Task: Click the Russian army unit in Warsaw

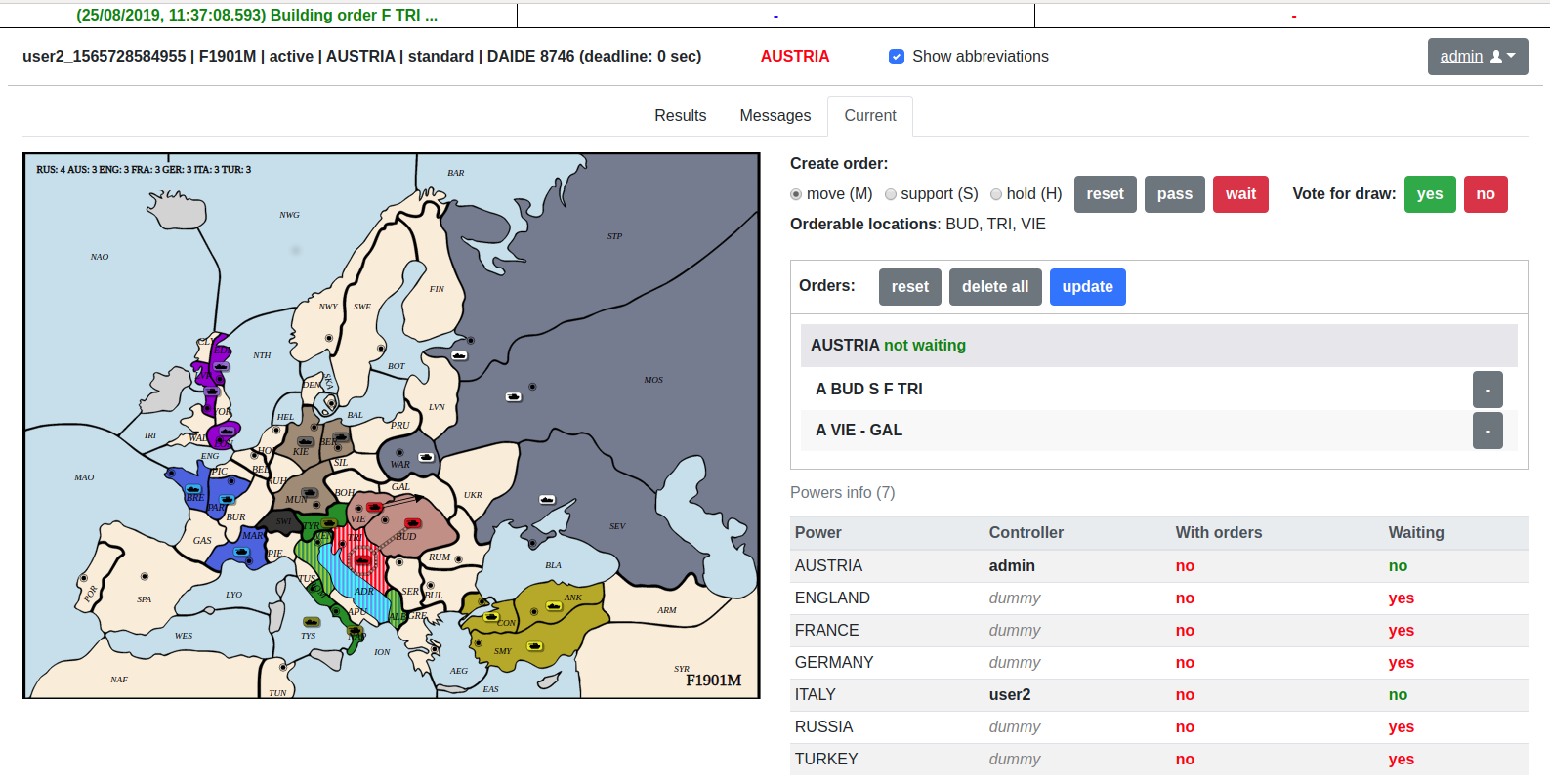Action: [426, 457]
